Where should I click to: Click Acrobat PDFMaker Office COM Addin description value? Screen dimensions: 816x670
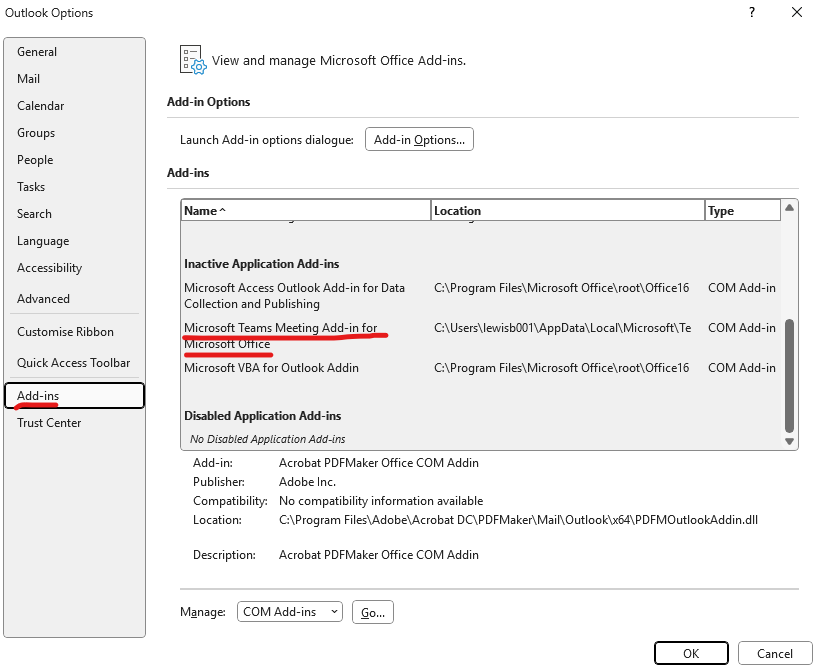pos(378,555)
